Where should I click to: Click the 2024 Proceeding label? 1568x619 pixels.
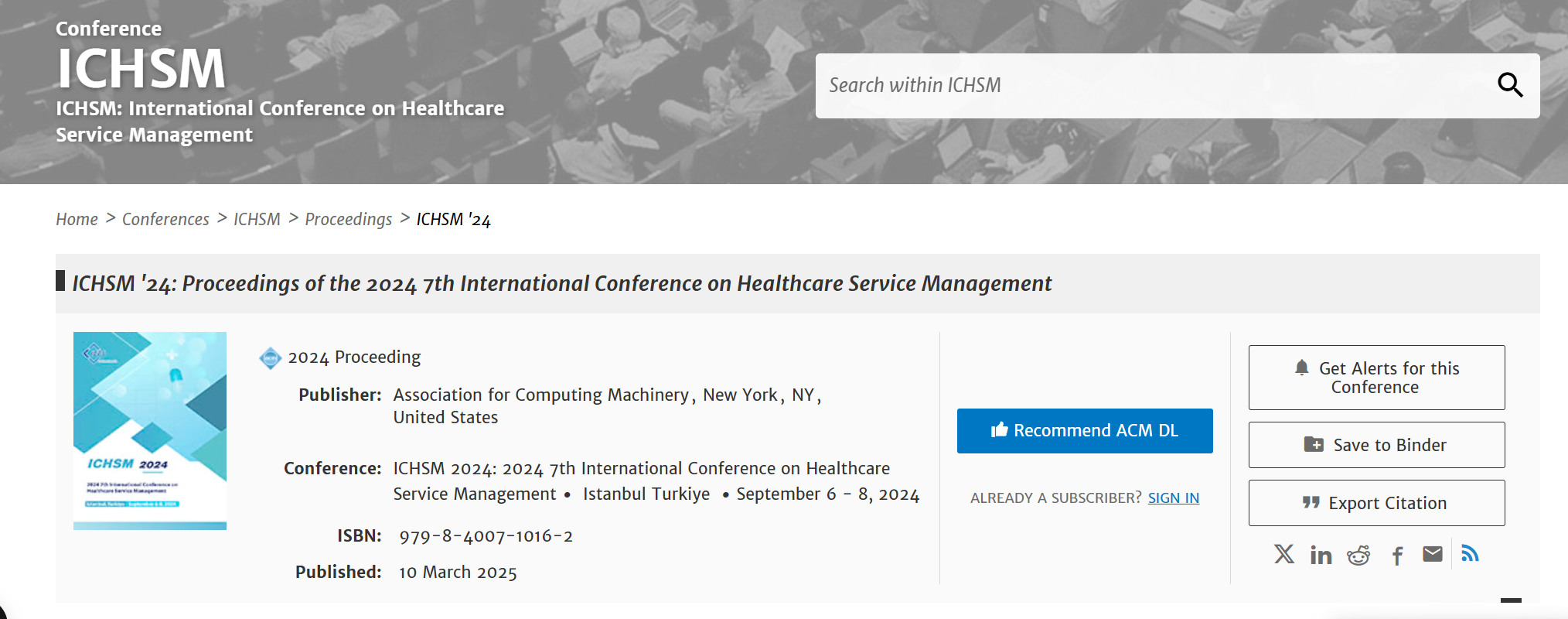click(354, 357)
